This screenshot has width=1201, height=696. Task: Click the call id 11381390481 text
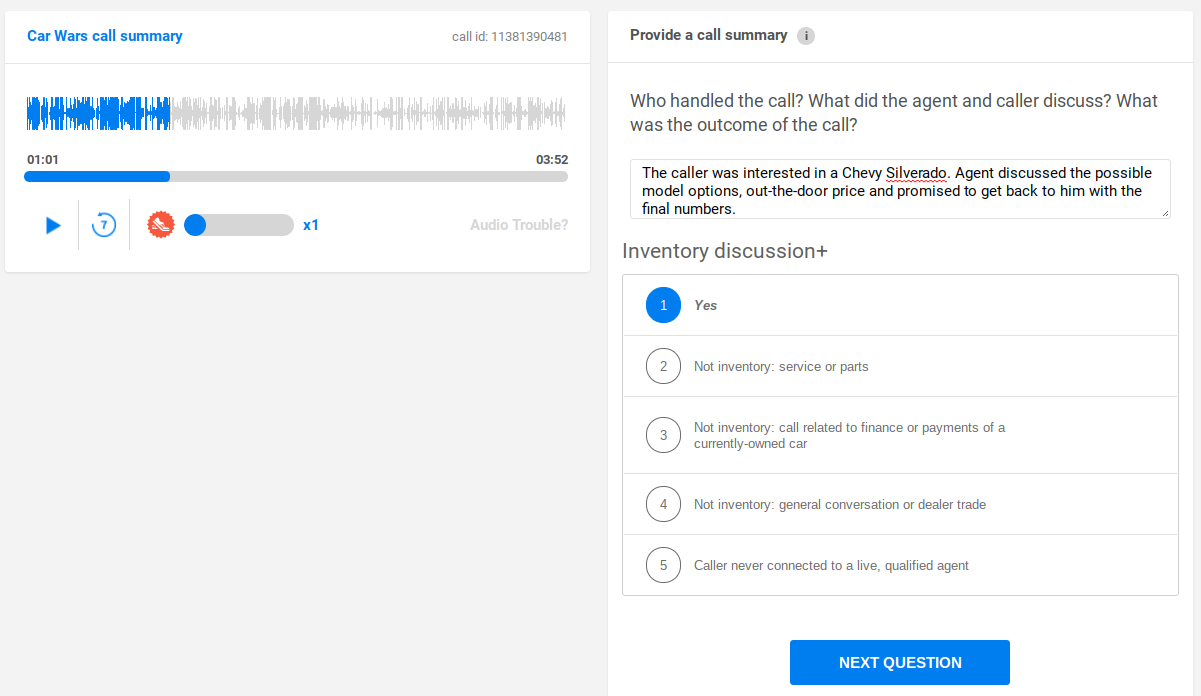pos(510,37)
